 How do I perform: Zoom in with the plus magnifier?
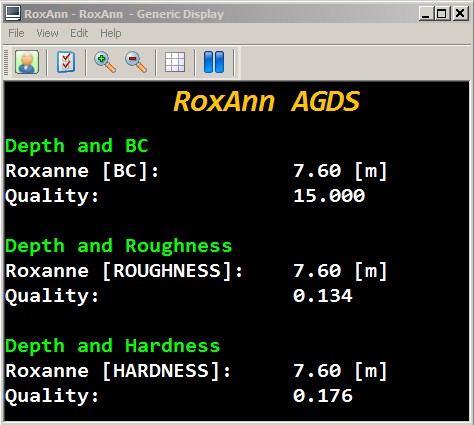[105, 62]
